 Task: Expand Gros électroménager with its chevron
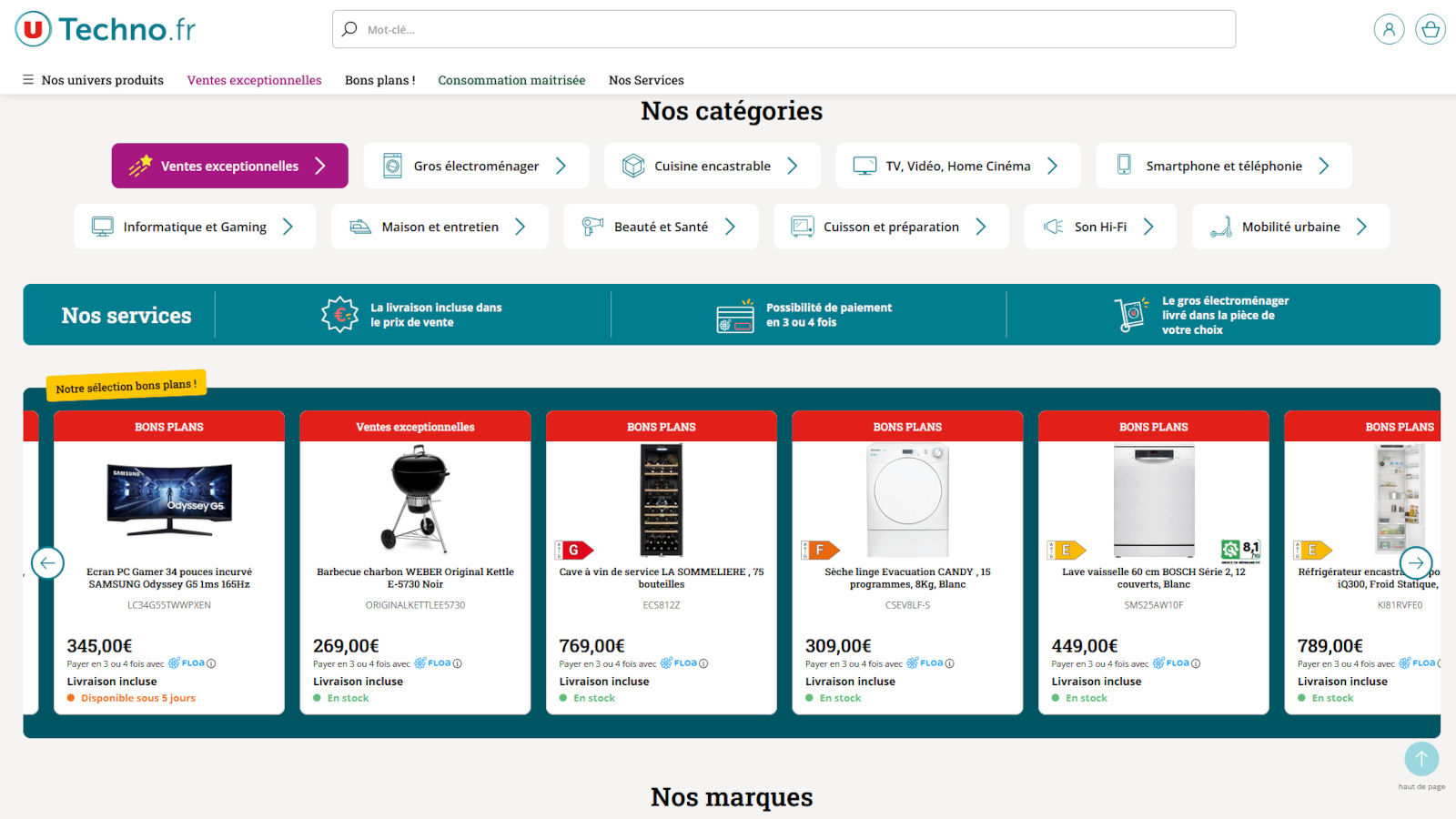[x=561, y=166]
